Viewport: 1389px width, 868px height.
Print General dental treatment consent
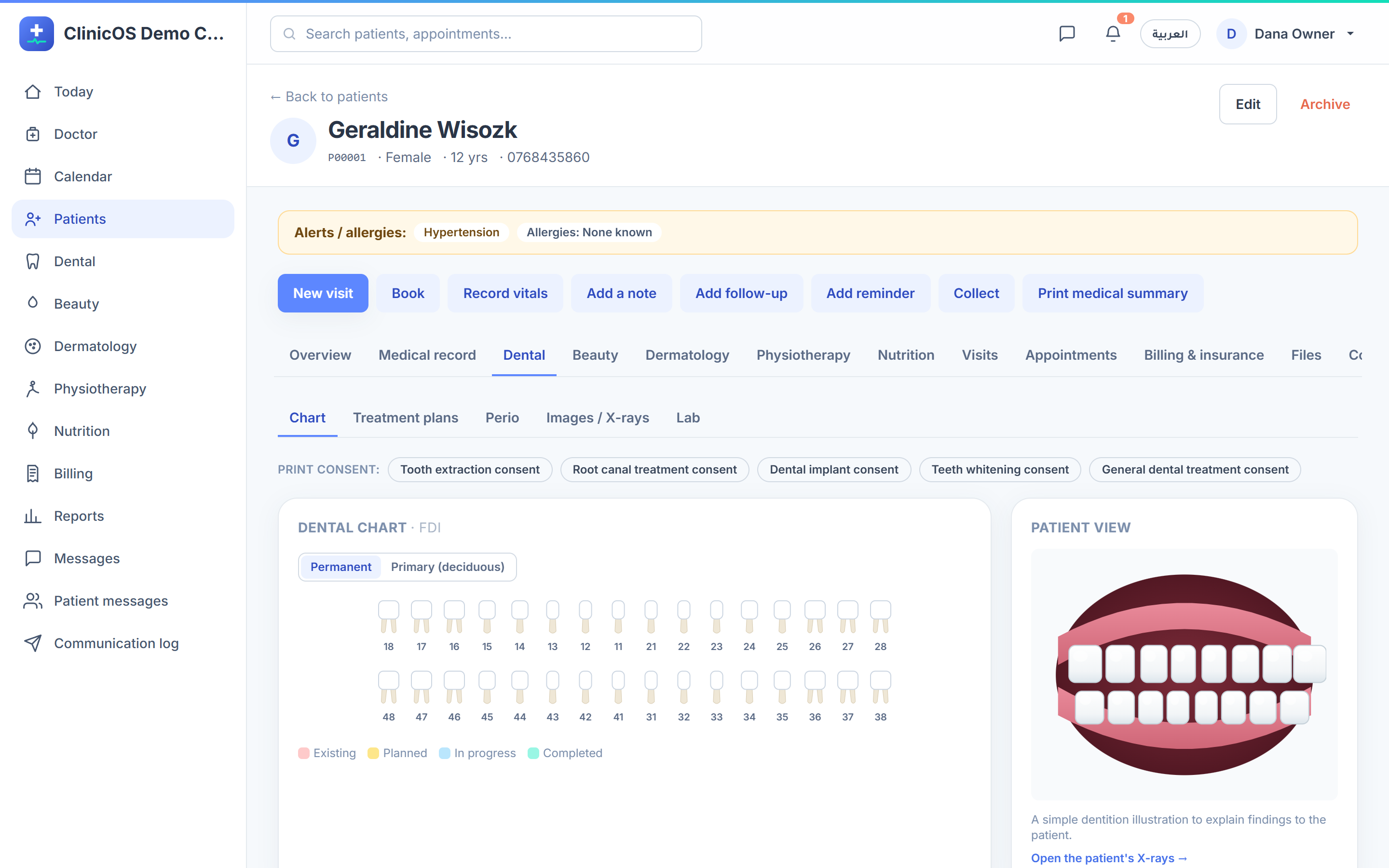click(1195, 470)
